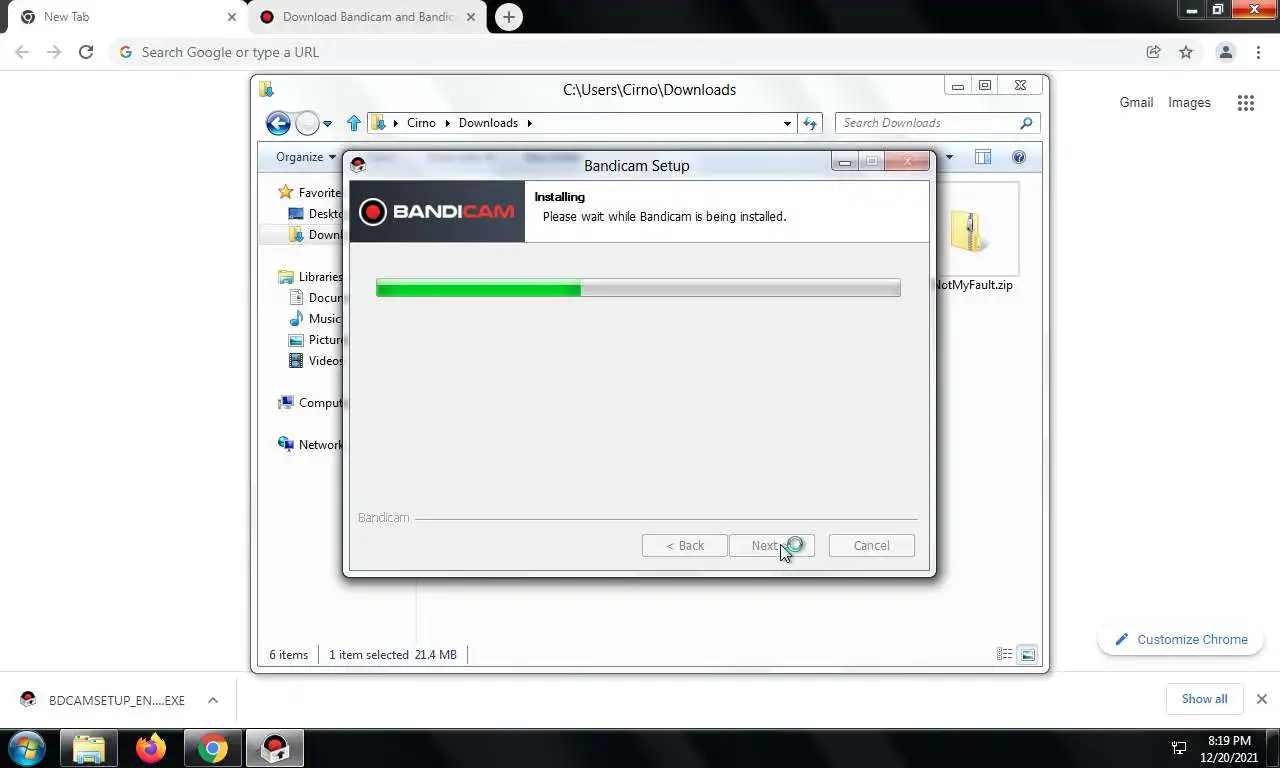1280x768 pixels.
Task: Click Bandicam Setup title bar icon
Action: 358,165
